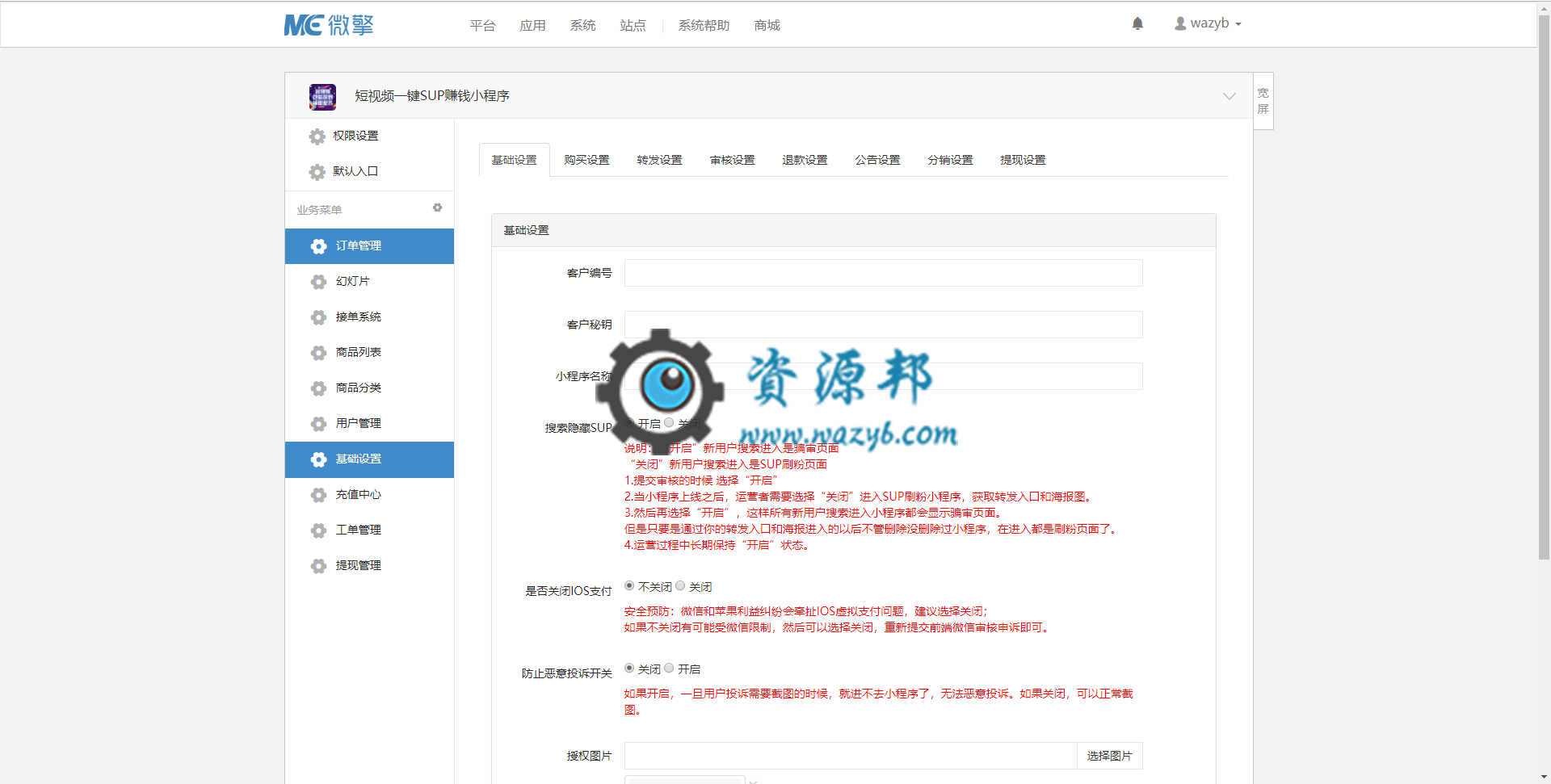This screenshot has height=784, width=1551.
Task: Click the gear icon next to 商品分类
Action: point(319,388)
